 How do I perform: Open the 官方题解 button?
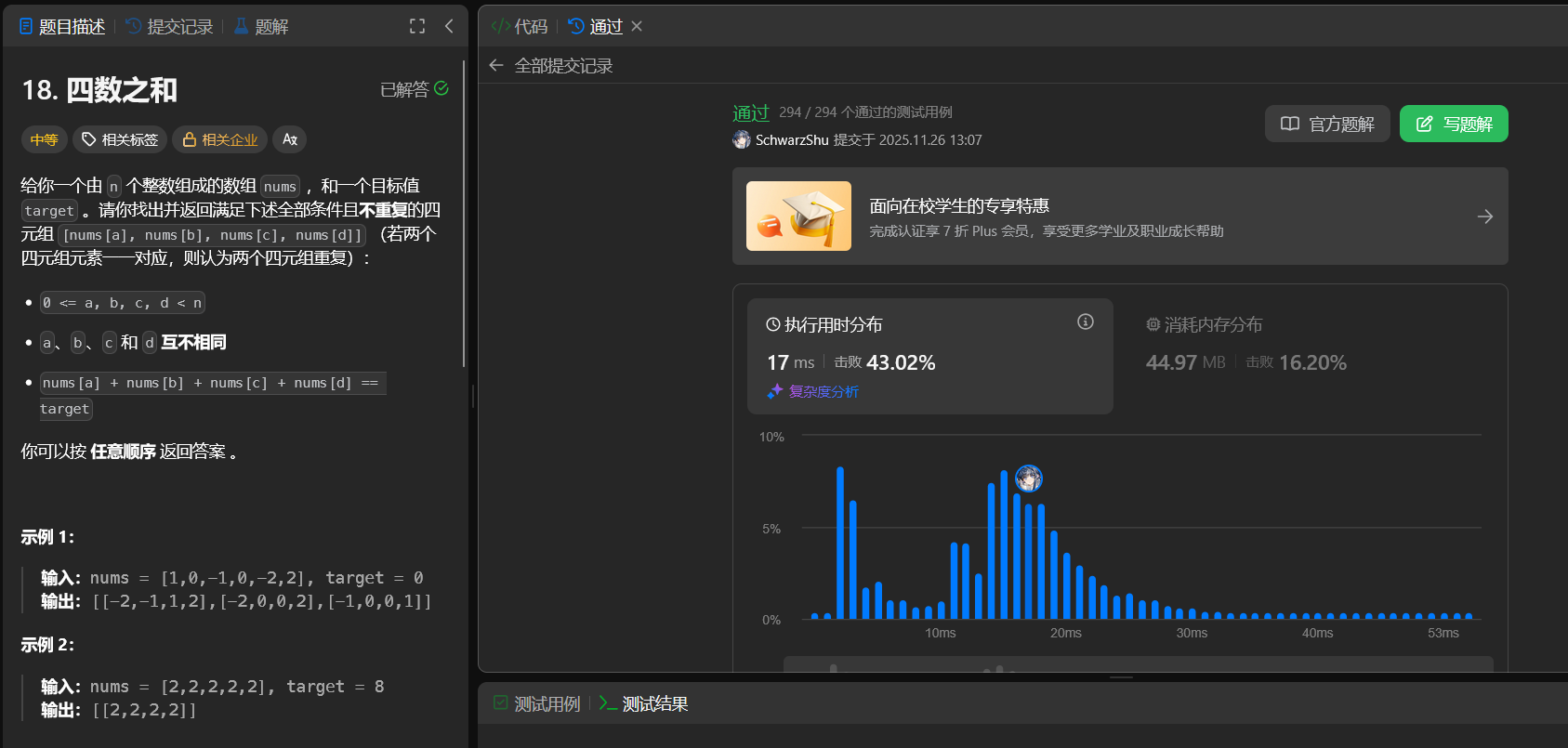1326,124
